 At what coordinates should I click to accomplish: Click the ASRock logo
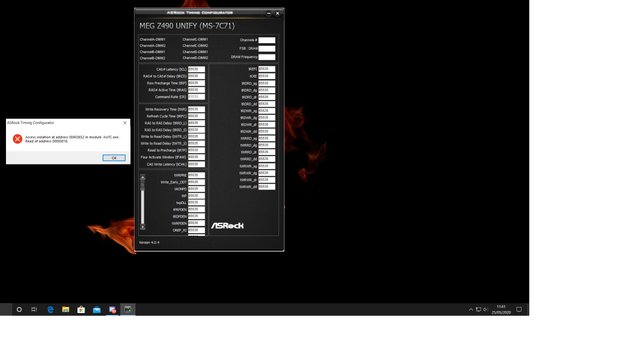[227, 226]
